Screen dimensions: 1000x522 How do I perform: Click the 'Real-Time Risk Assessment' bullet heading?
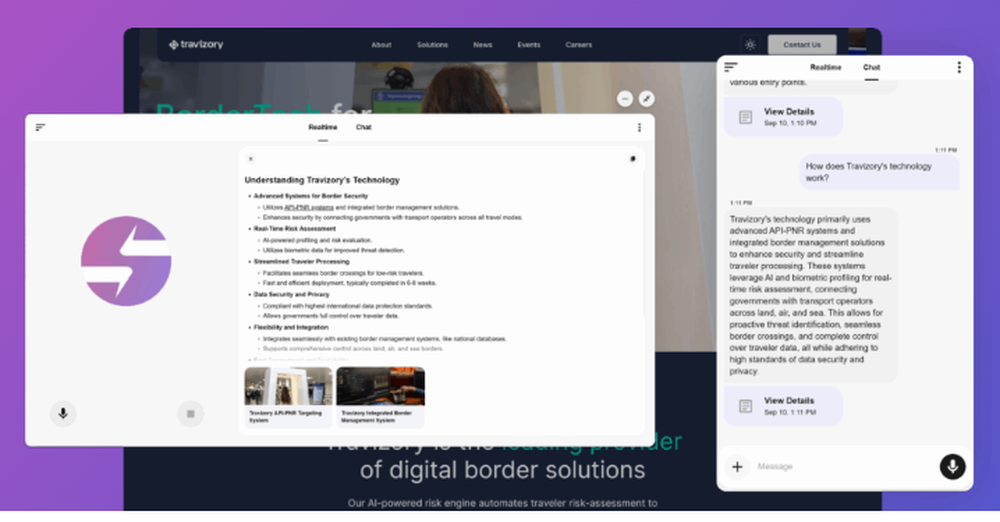[x=295, y=228]
